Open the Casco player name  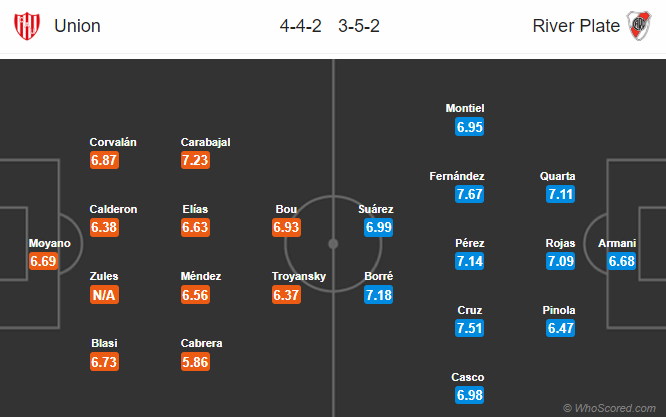pos(468,377)
